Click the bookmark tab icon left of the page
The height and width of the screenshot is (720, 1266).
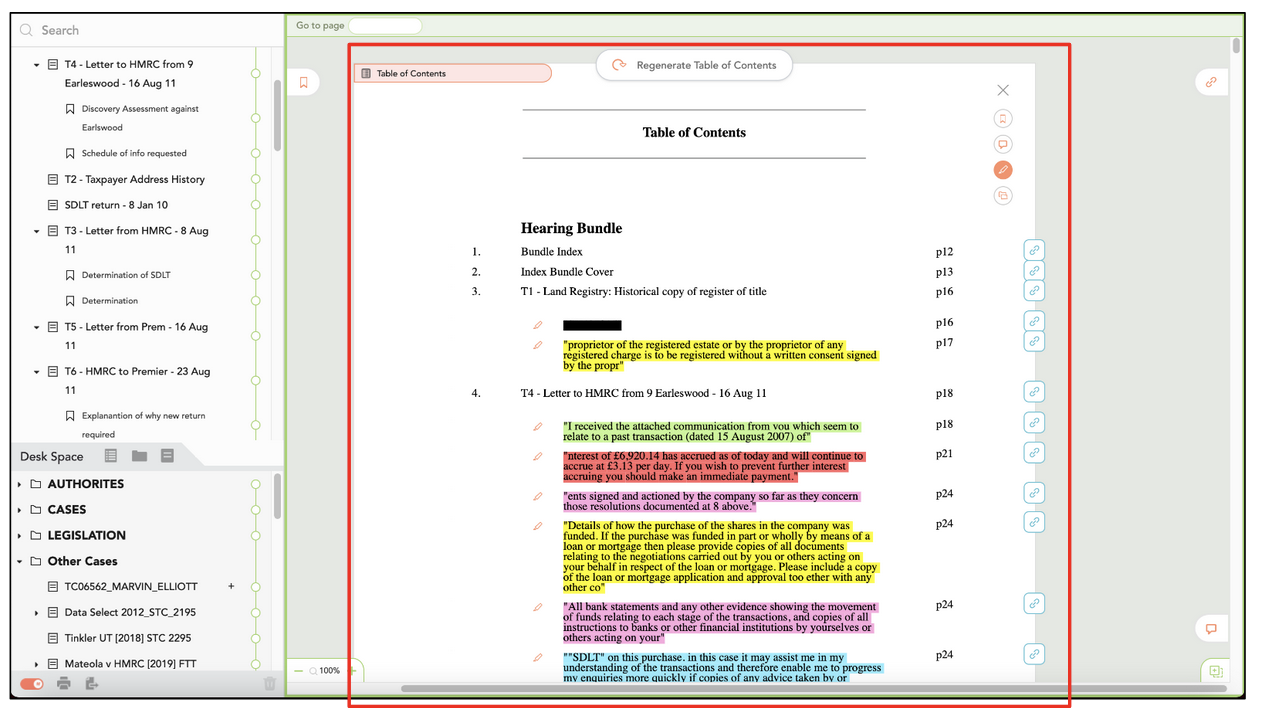[304, 83]
